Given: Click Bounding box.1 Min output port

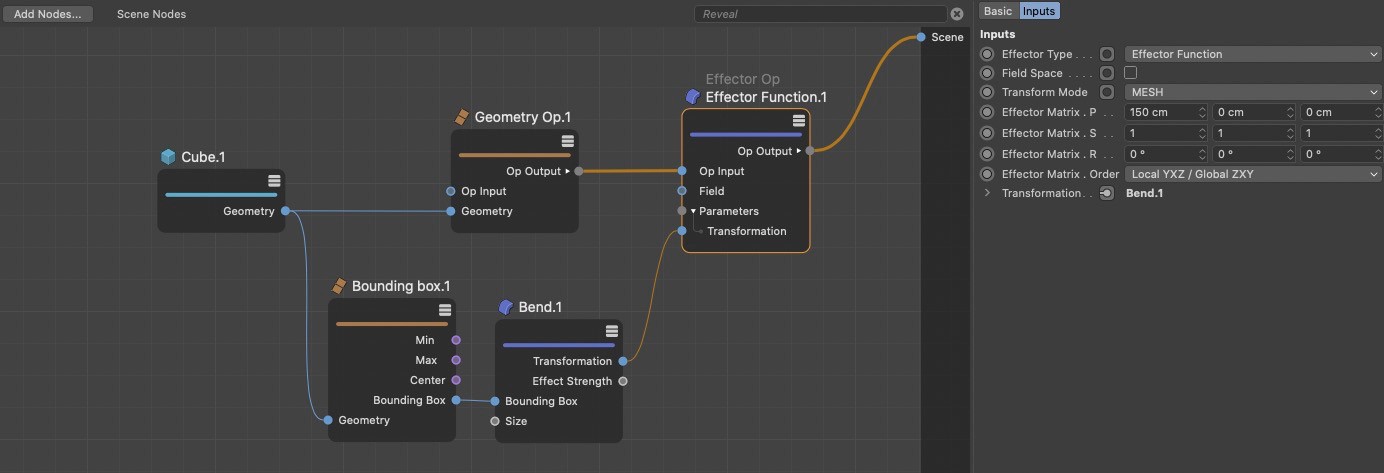Looking at the screenshot, I should tap(456, 340).
